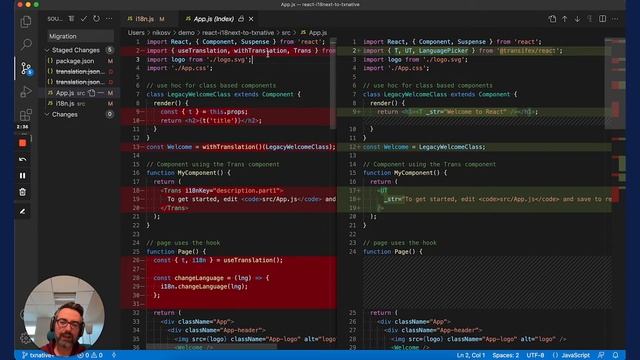Click the feedback icon in status bar
The height and width of the screenshot is (360, 640).
pyautogui.click(x=601, y=355)
